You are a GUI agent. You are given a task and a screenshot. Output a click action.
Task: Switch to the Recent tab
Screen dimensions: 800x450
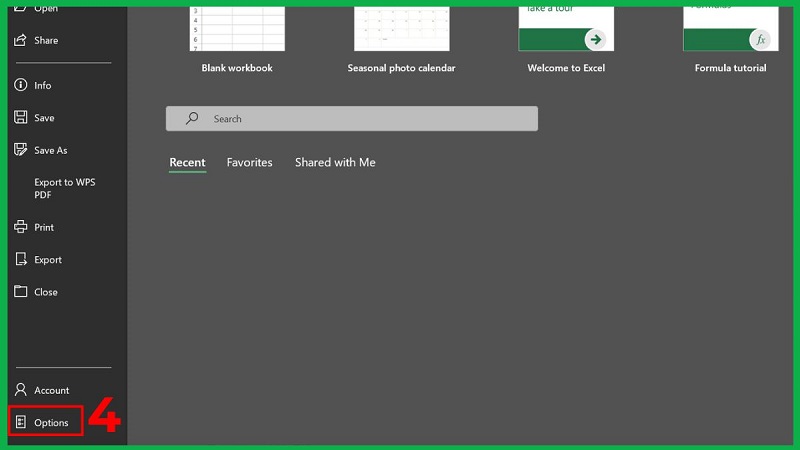click(187, 163)
